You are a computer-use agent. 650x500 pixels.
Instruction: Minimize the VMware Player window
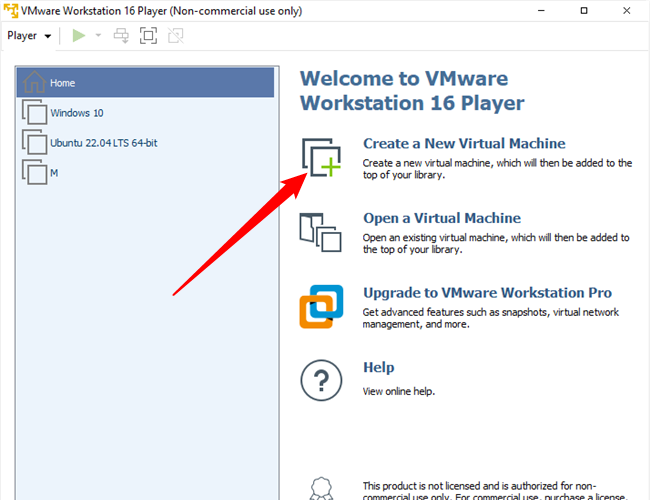pos(541,11)
